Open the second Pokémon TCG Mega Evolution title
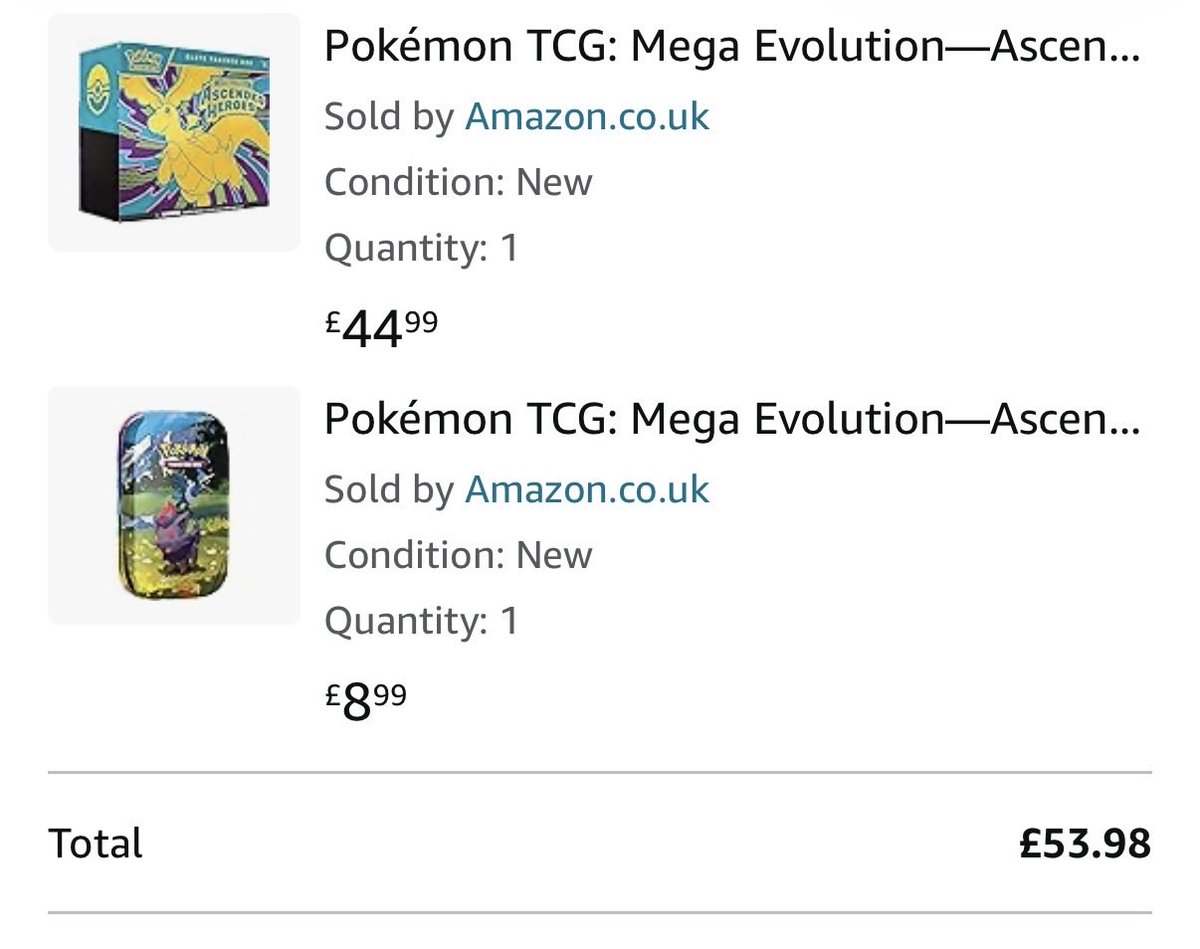1200x949 pixels. coord(730,421)
